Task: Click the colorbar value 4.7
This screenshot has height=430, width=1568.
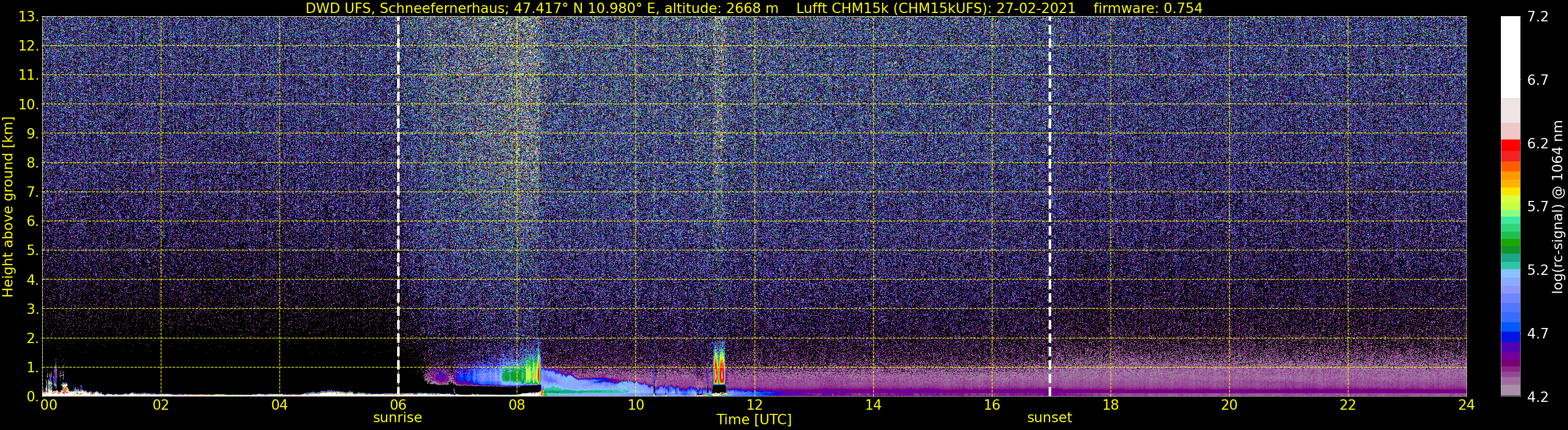Action: [1538, 334]
